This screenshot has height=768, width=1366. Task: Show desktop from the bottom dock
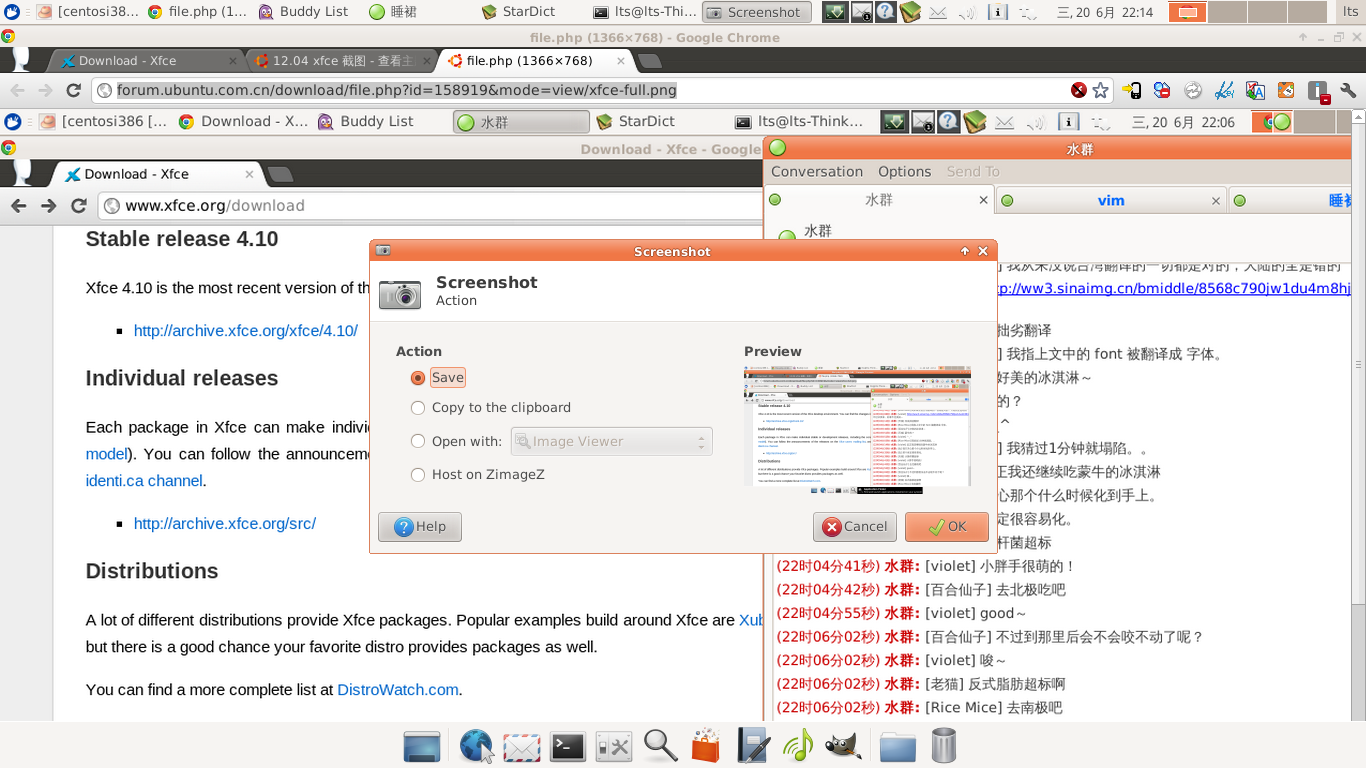click(422, 746)
